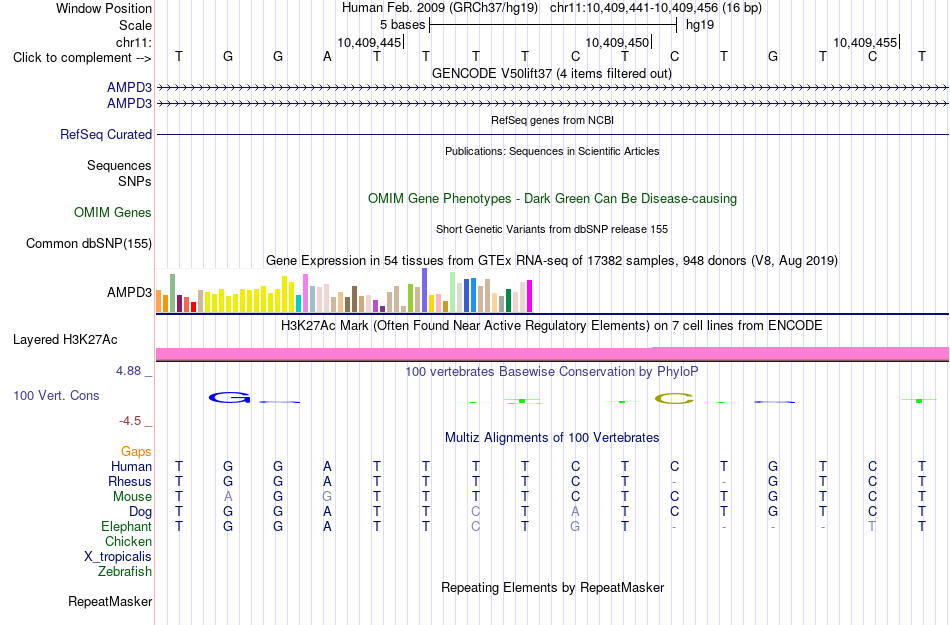The height and width of the screenshot is (625, 950).
Task: Click the 'Click to complement -->' label
Action: (x=82, y=58)
